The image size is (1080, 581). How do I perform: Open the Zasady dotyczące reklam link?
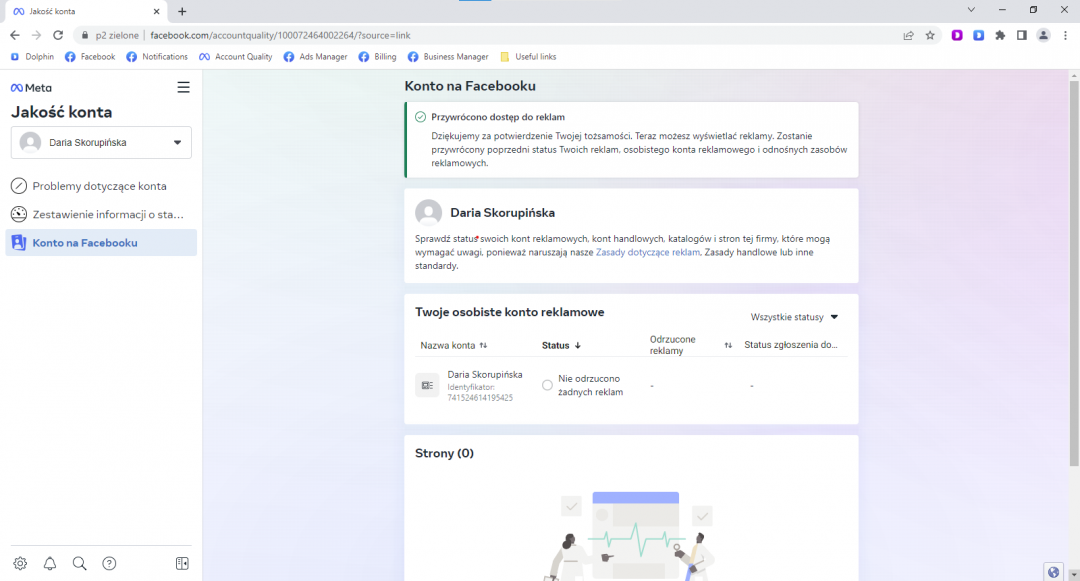[x=647, y=253]
